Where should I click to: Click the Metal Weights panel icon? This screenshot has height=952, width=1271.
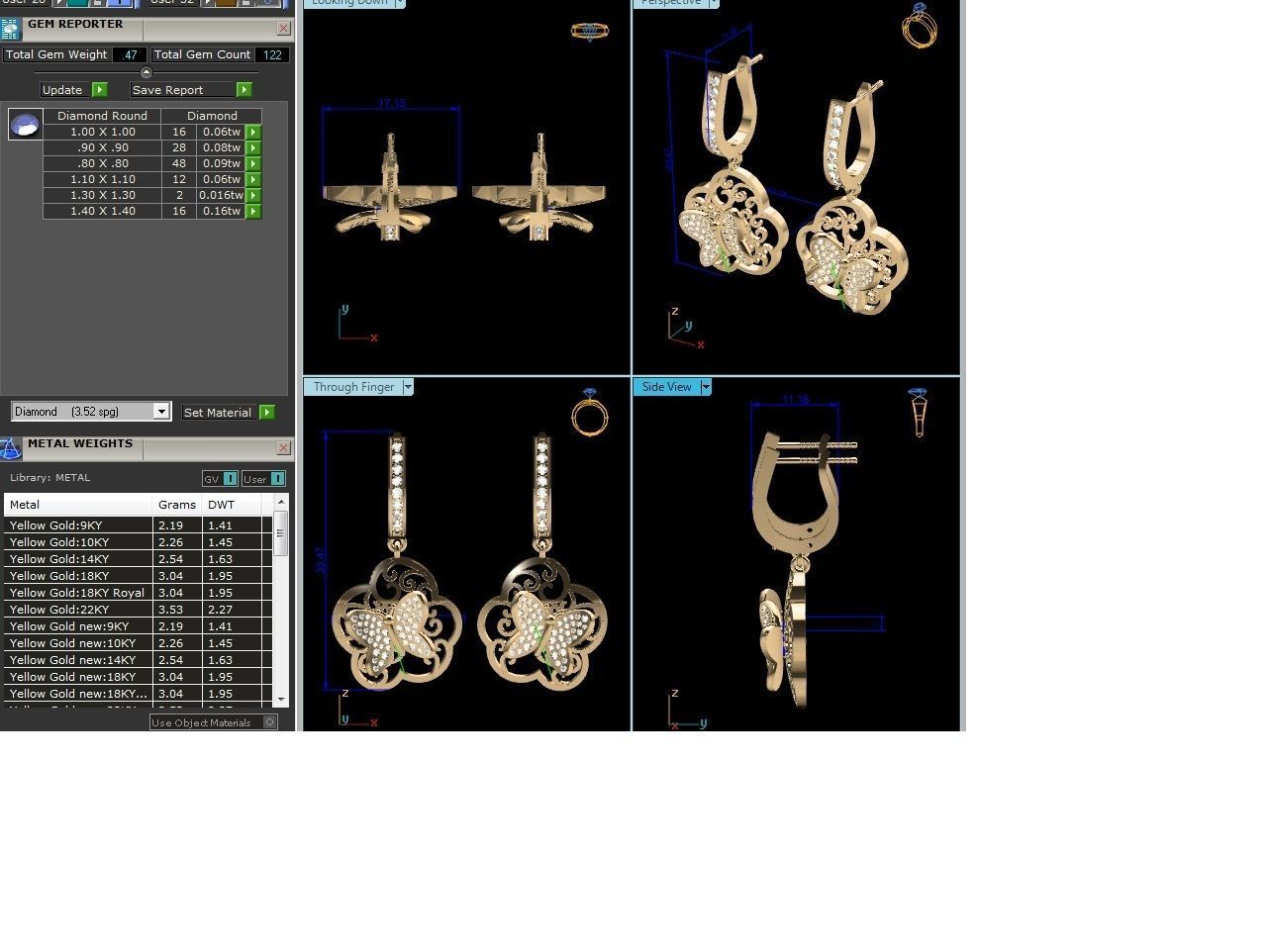10,449
